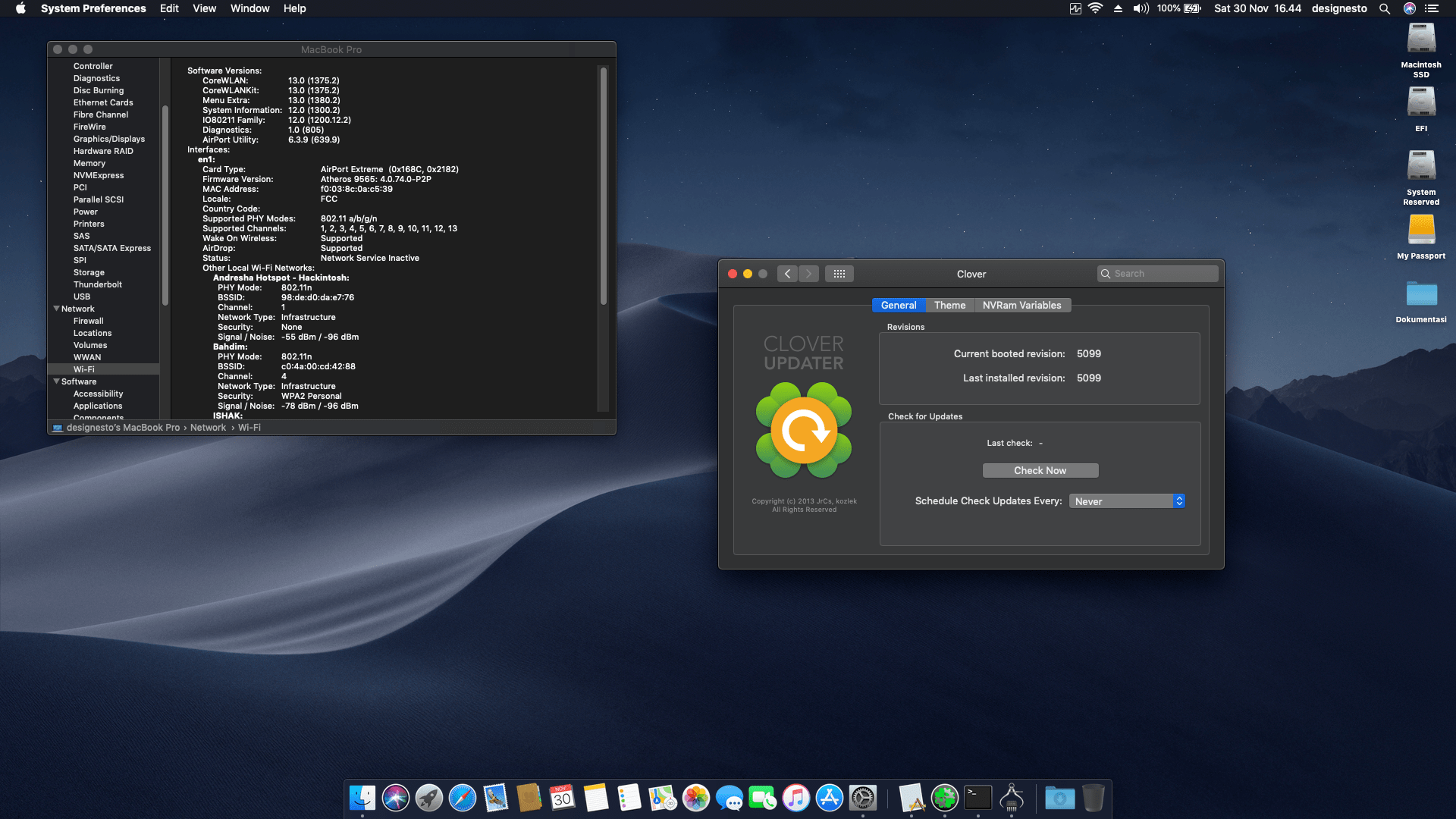Viewport: 1456px width, 819px height.
Task: Click Check Now button
Action: pyautogui.click(x=1040, y=470)
